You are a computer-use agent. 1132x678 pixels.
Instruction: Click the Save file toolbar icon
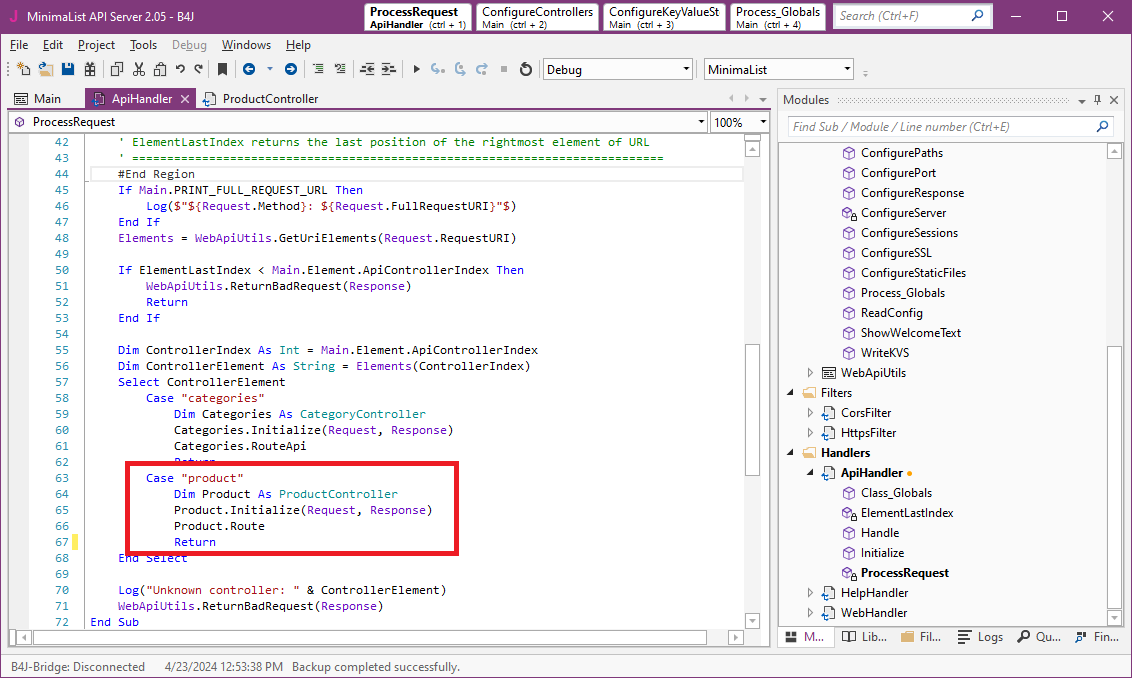pyautogui.click(x=68, y=69)
